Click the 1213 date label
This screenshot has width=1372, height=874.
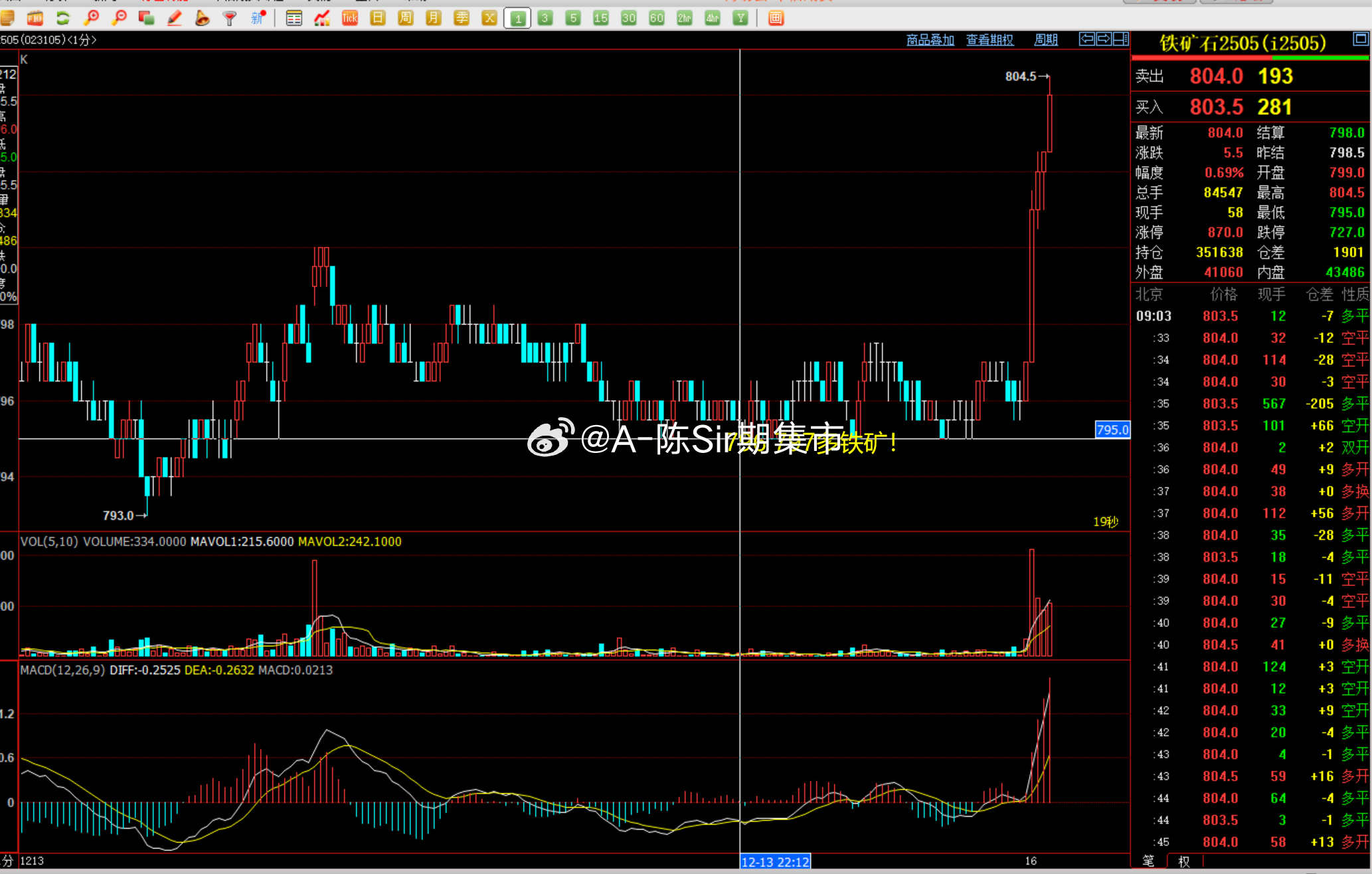tap(32, 861)
